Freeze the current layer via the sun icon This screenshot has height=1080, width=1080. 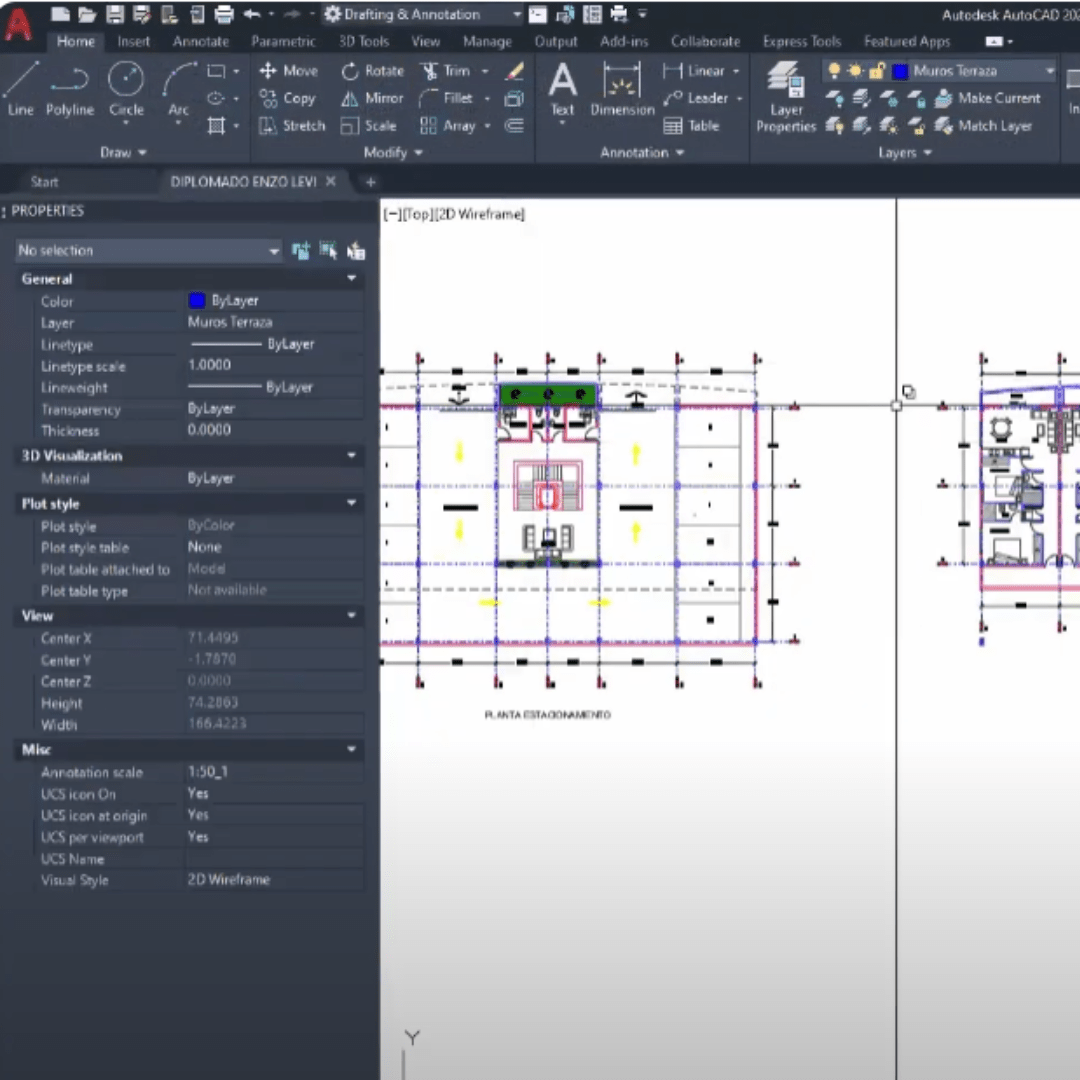point(857,71)
